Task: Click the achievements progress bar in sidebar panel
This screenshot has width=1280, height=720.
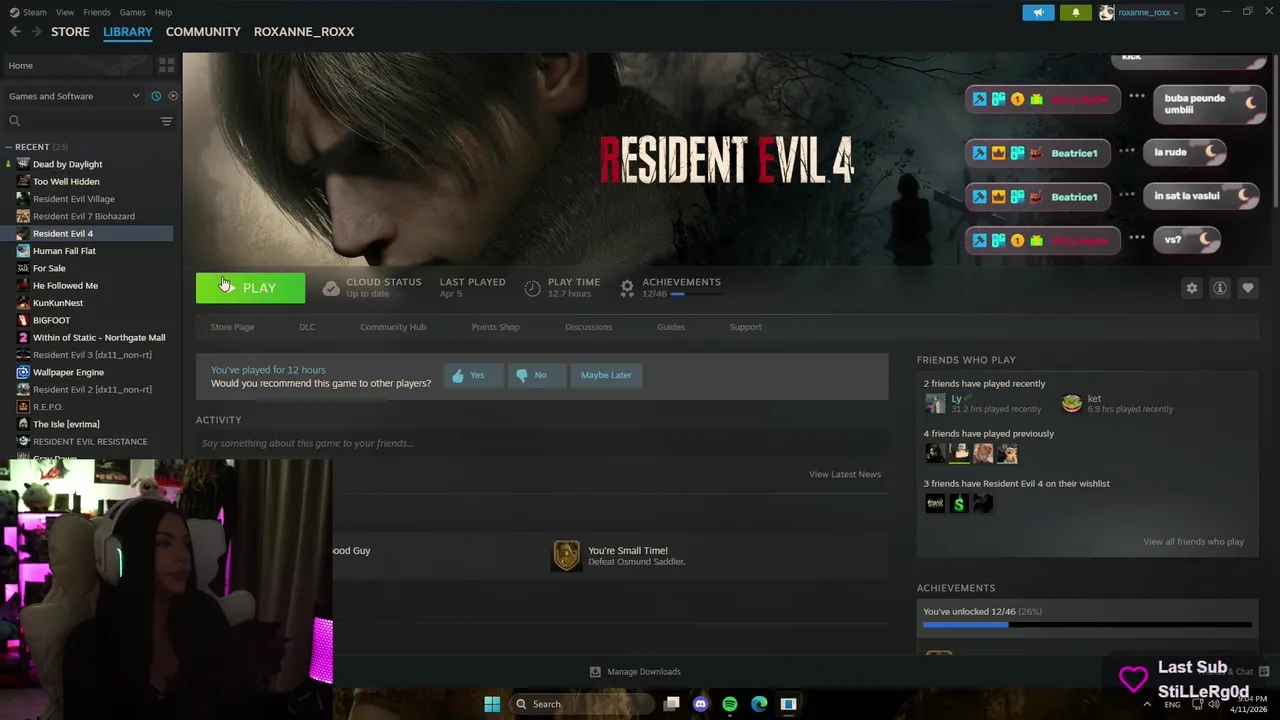Action: (1087, 625)
